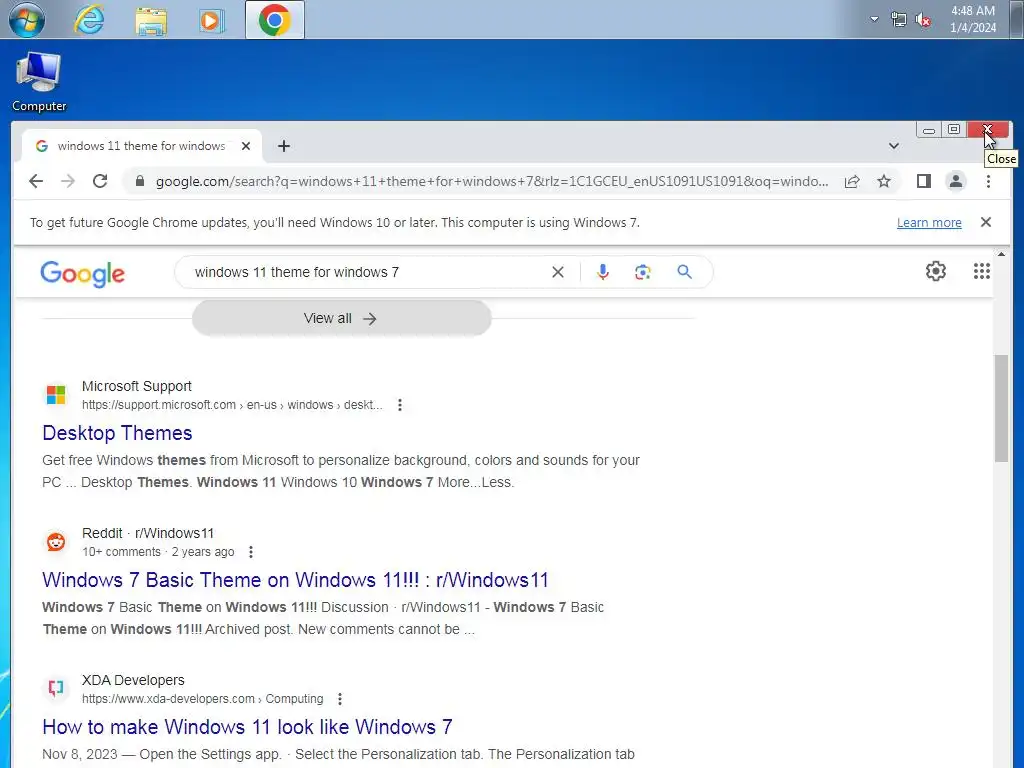Screen dimensions: 1024x768
Task: Click the address bar URL
Action: (x=492, y=182)
